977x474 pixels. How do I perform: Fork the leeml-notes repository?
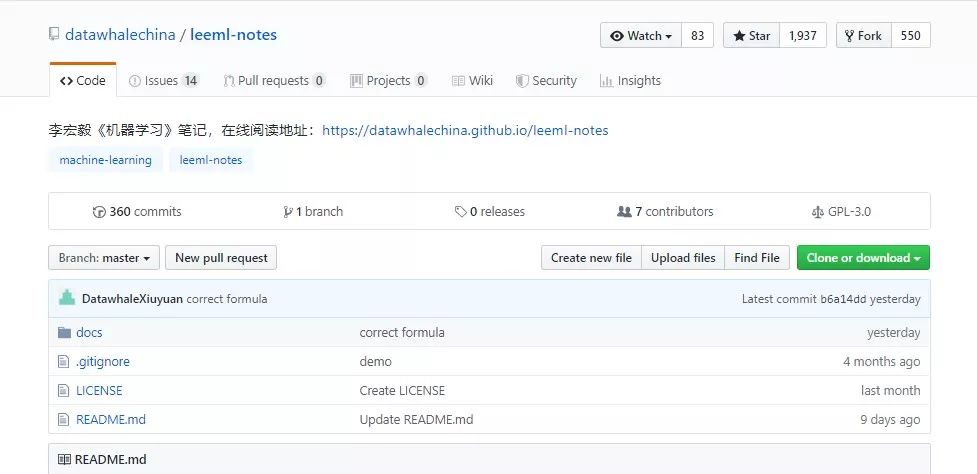tap(864, 36)
